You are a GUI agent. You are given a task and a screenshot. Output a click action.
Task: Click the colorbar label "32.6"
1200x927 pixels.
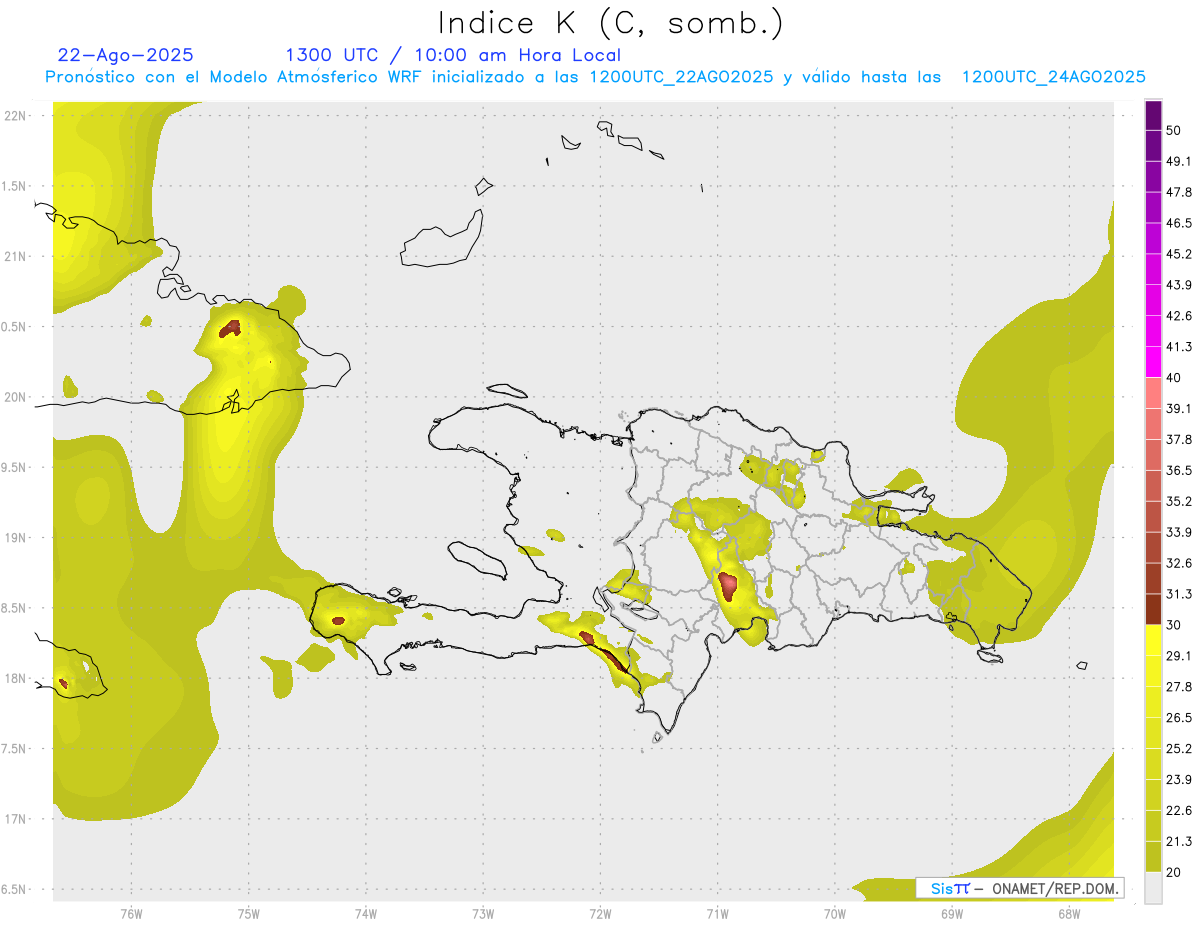click(x=1179, y=563)
